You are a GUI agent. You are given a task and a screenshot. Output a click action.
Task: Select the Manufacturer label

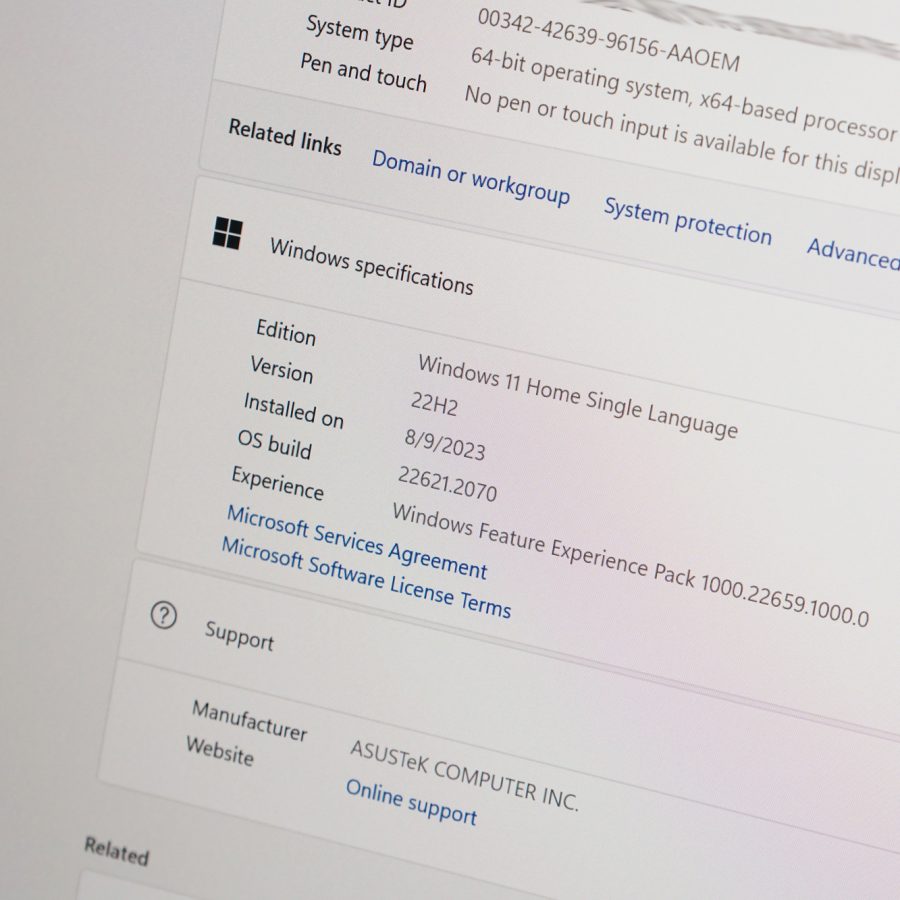coord(250,721)
